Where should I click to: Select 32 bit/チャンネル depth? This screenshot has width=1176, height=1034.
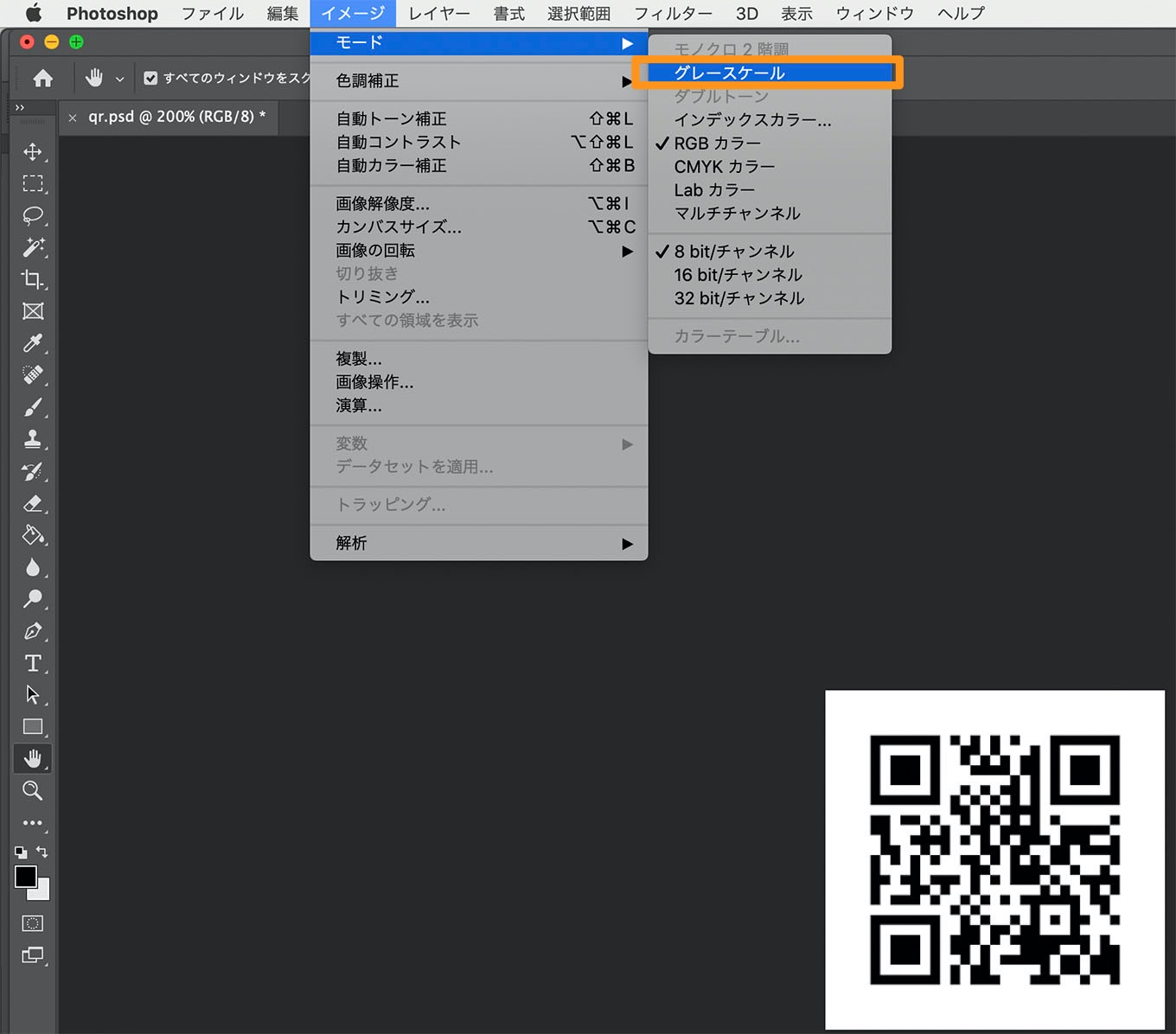click(770, 298)
